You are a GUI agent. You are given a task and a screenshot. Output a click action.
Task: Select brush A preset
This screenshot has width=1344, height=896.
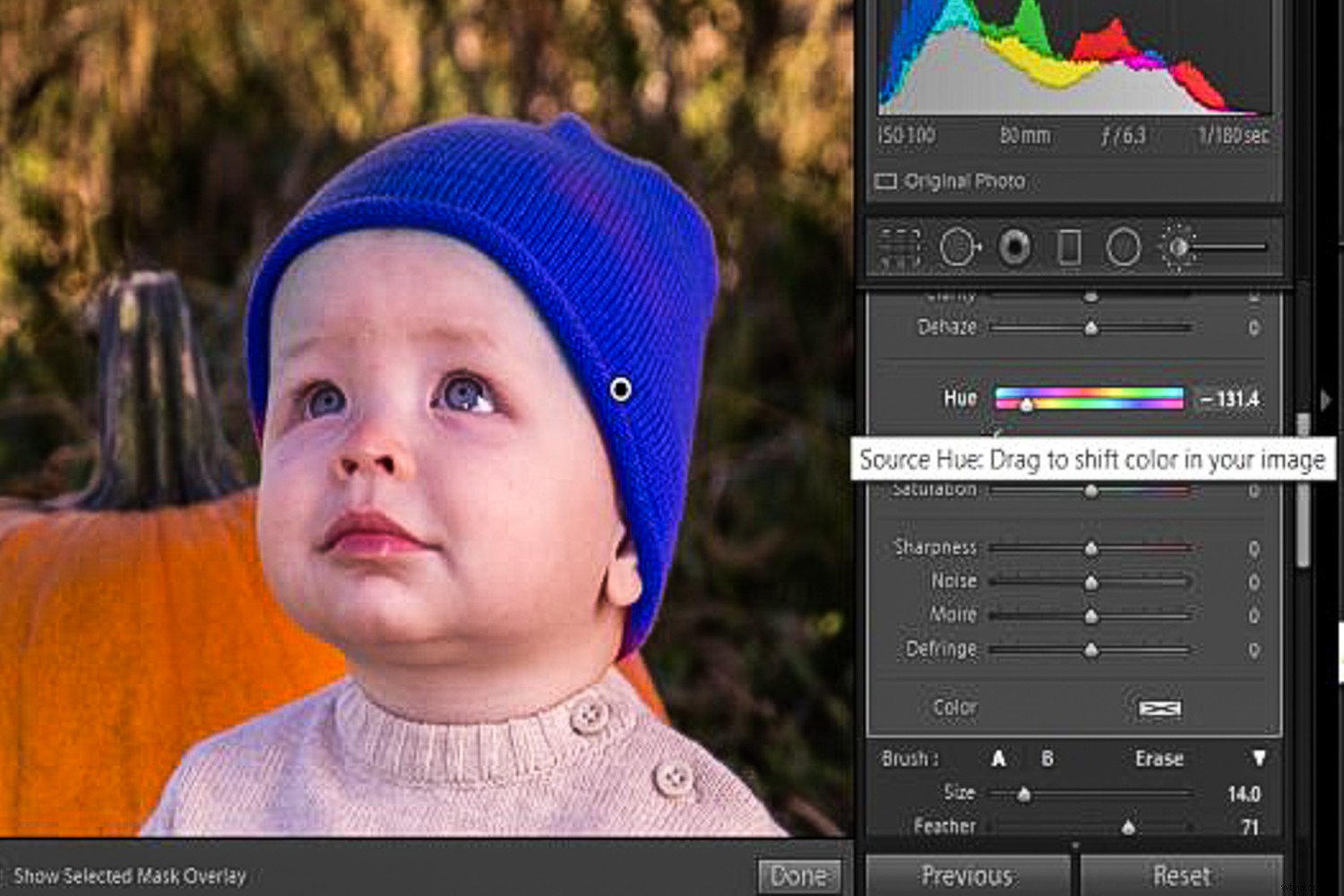coord(1000,758)
